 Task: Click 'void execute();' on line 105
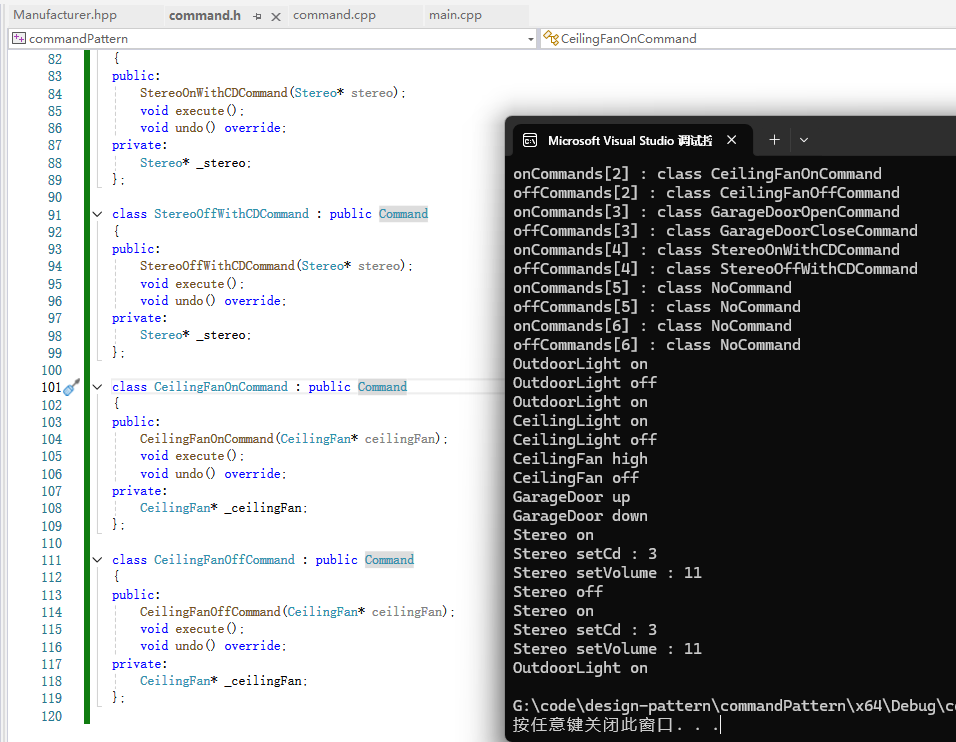click(x=192, y=456)
